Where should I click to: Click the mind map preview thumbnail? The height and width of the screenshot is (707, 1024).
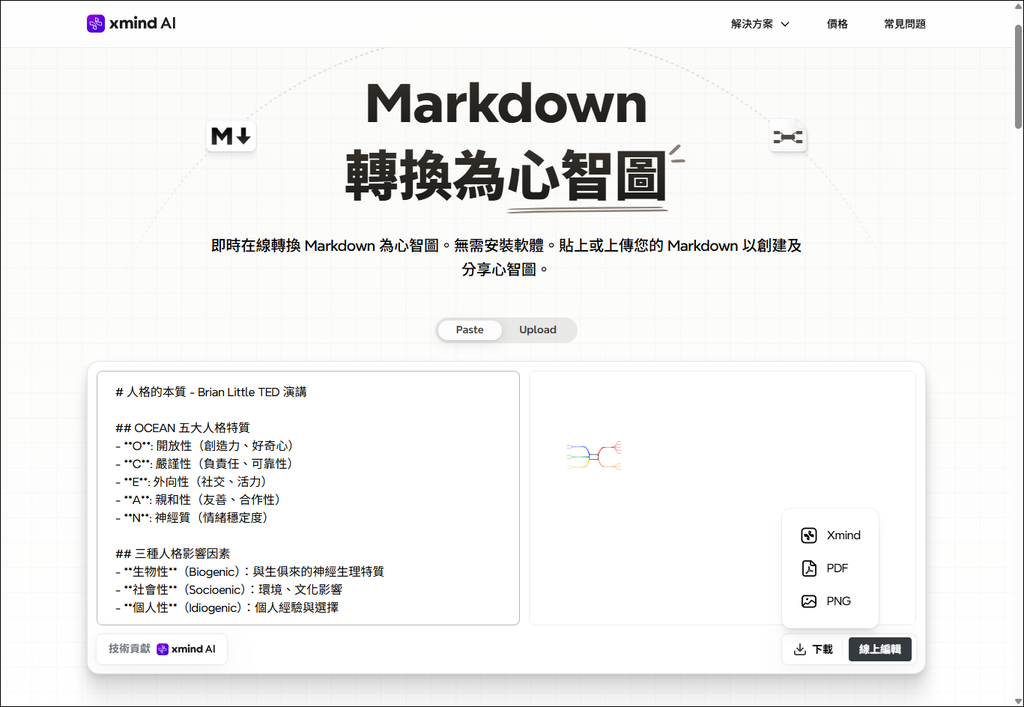point(594,456)
